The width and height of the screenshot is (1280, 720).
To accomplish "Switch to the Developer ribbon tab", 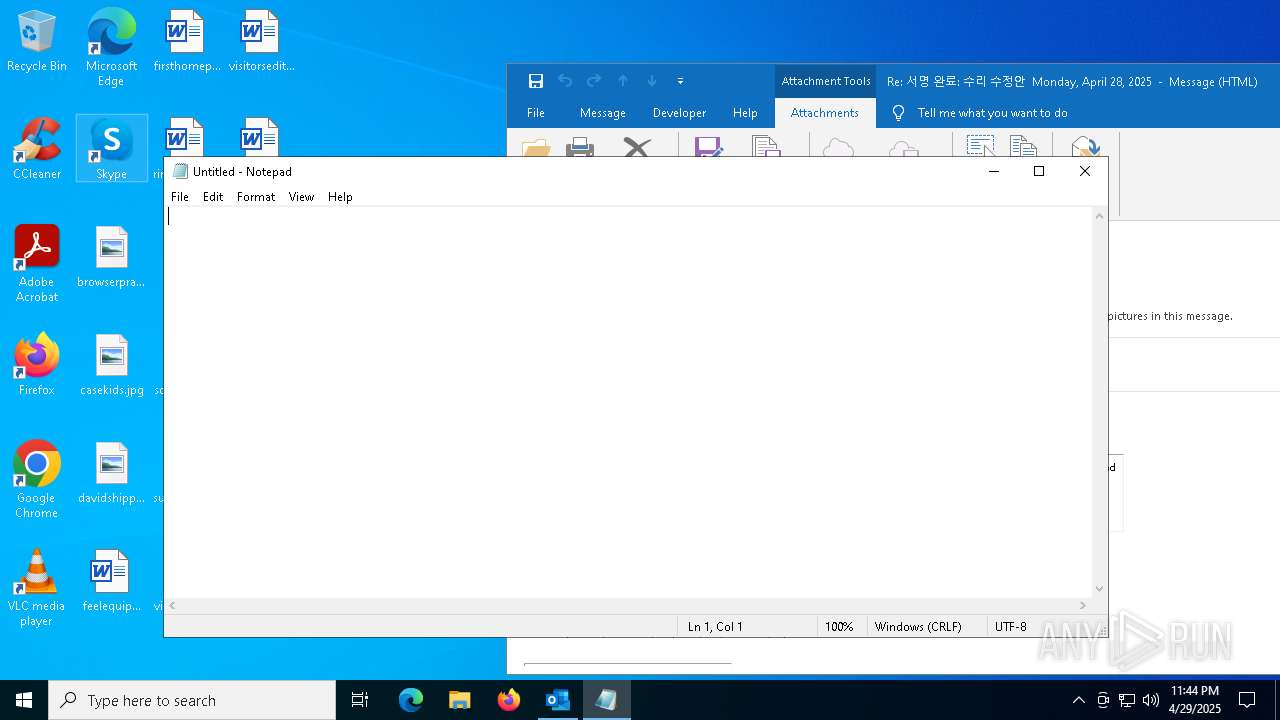I will coord(679,113).
